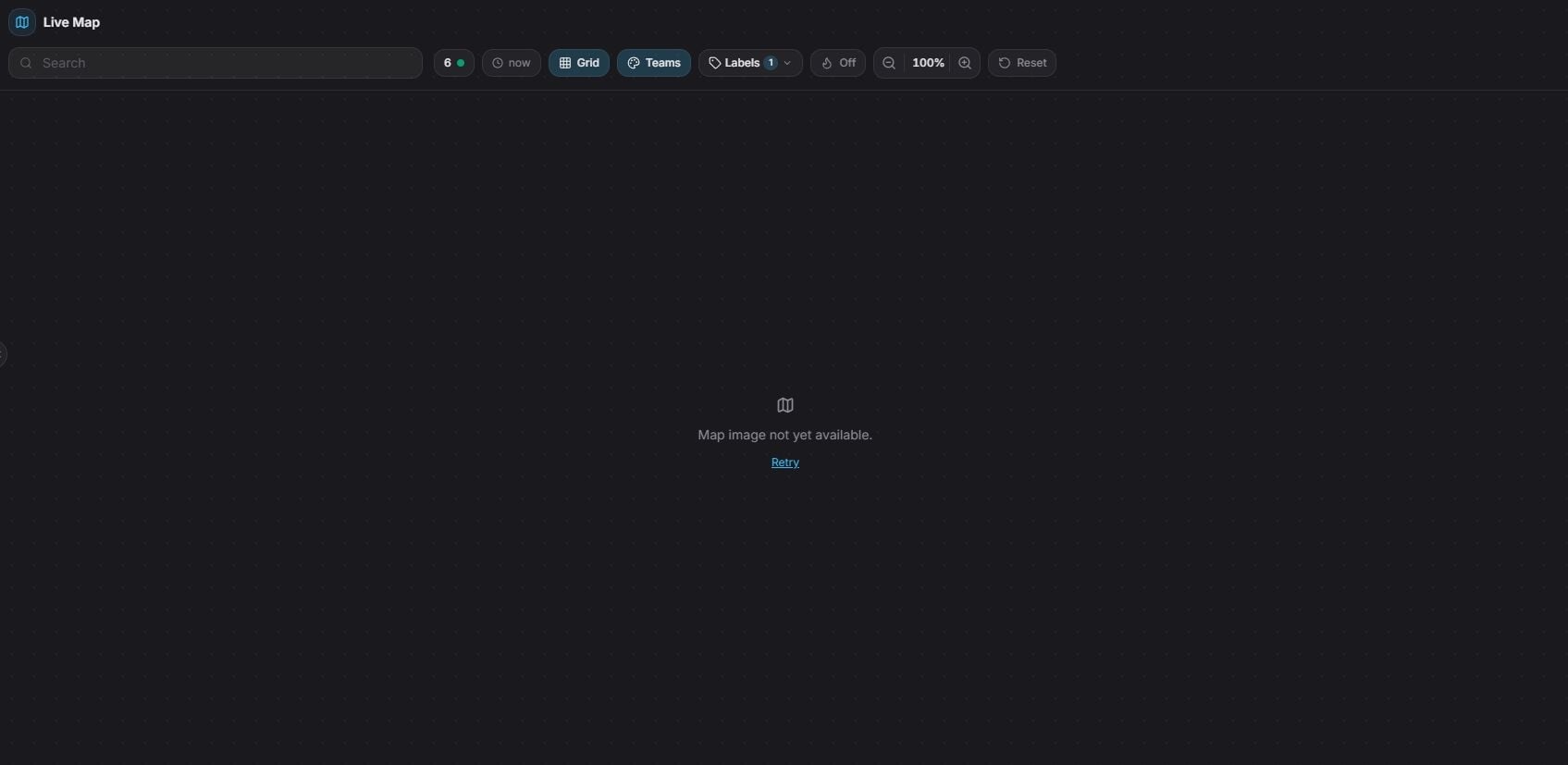Click the magnifier icon in Search bar
This screenshot has height=765, width=1568.
[26, 63]
